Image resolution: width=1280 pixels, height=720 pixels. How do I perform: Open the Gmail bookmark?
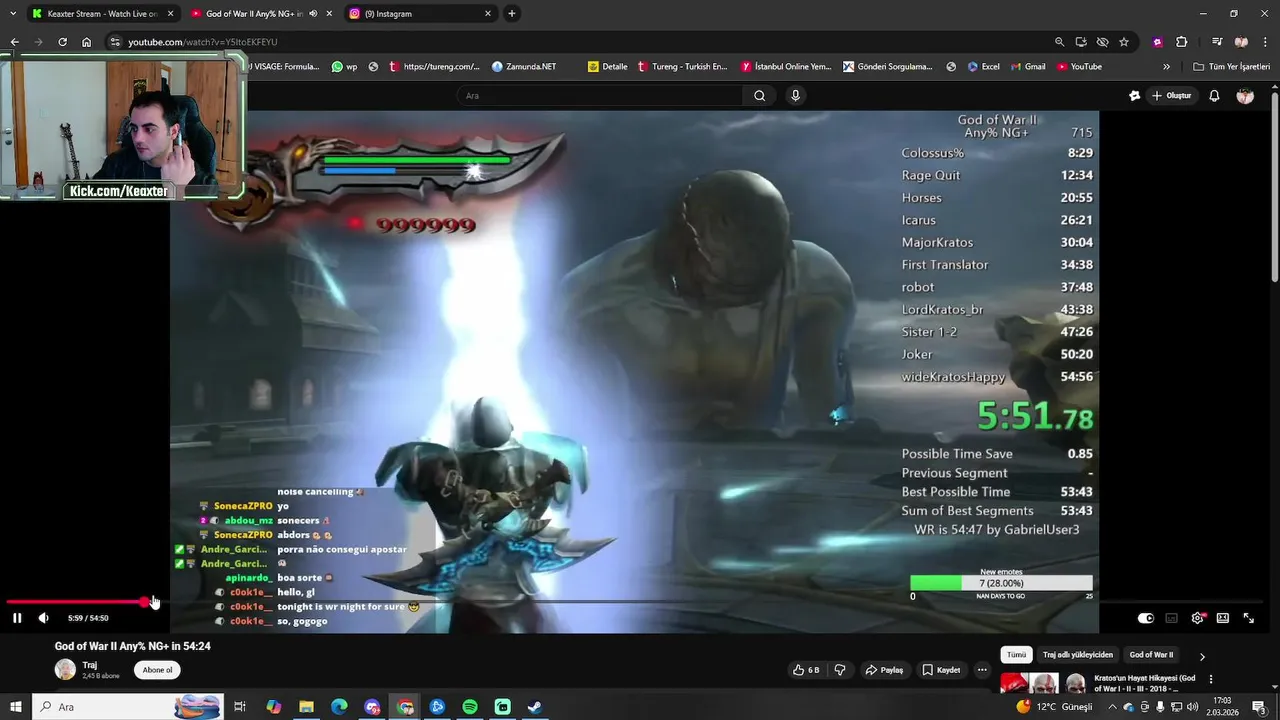point(1027,67)
